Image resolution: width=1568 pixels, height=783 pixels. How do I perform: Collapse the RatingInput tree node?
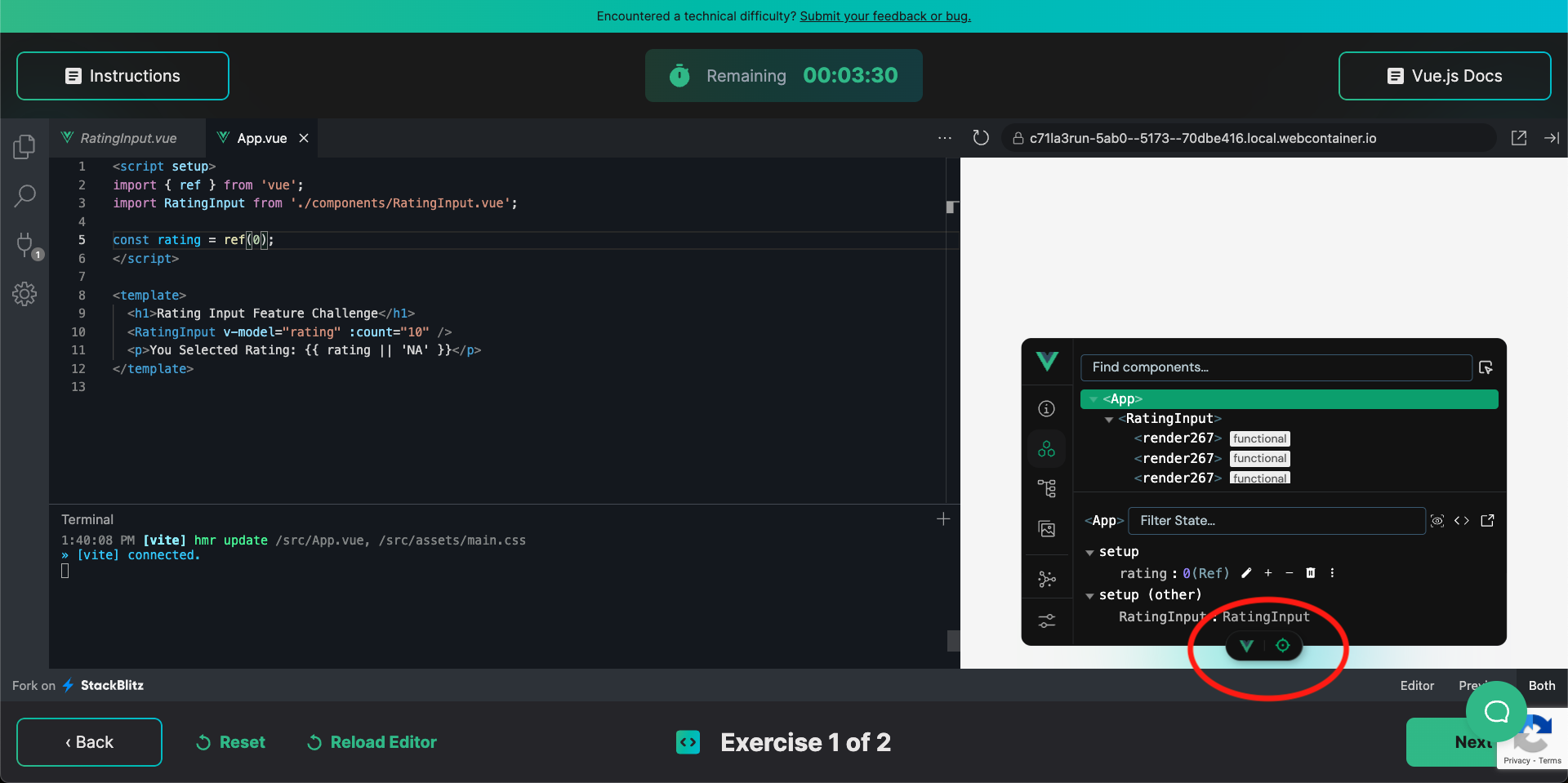(x=1109, y=420)
